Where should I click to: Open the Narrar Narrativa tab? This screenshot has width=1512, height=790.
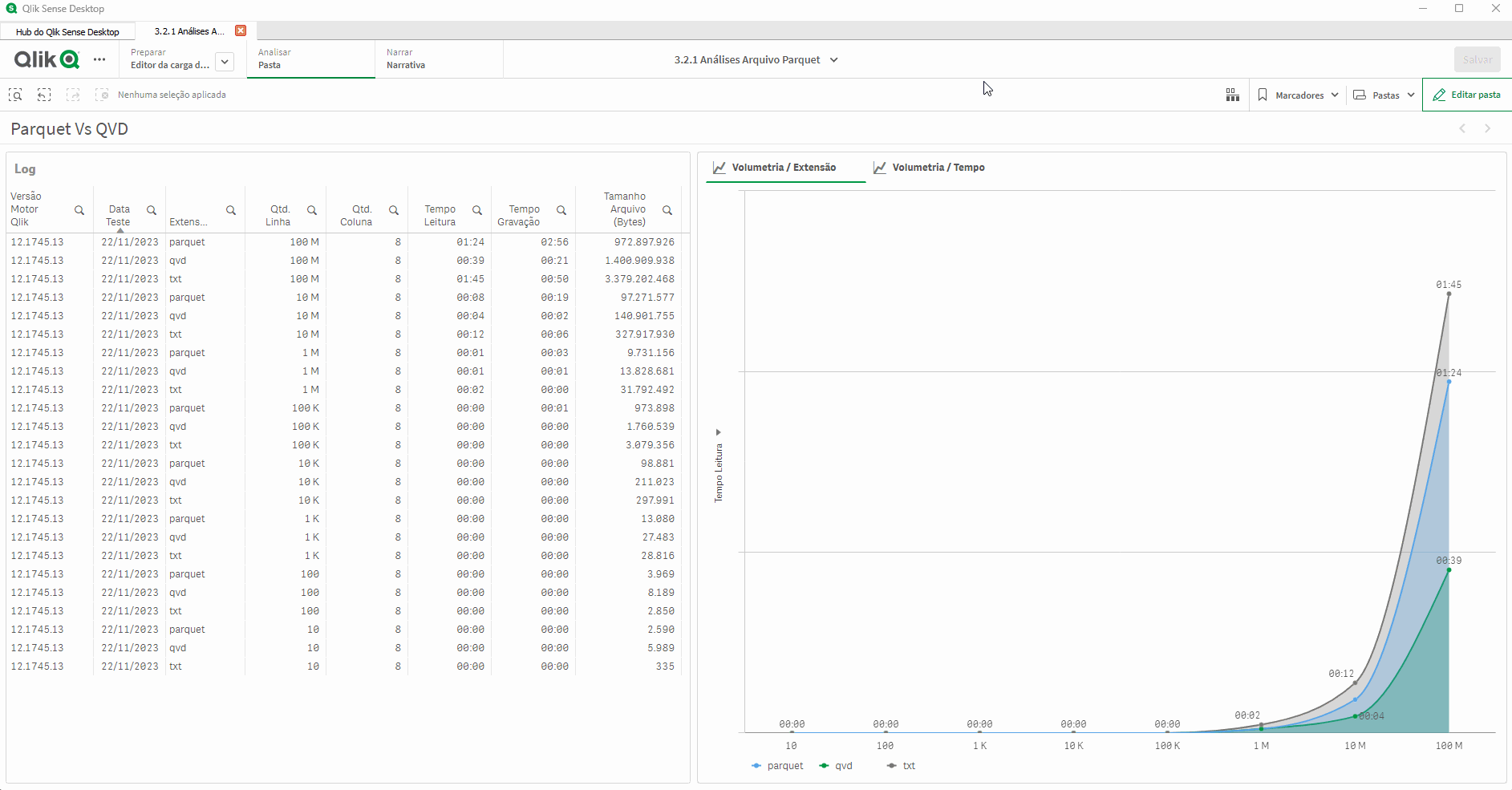coord(406,59)
